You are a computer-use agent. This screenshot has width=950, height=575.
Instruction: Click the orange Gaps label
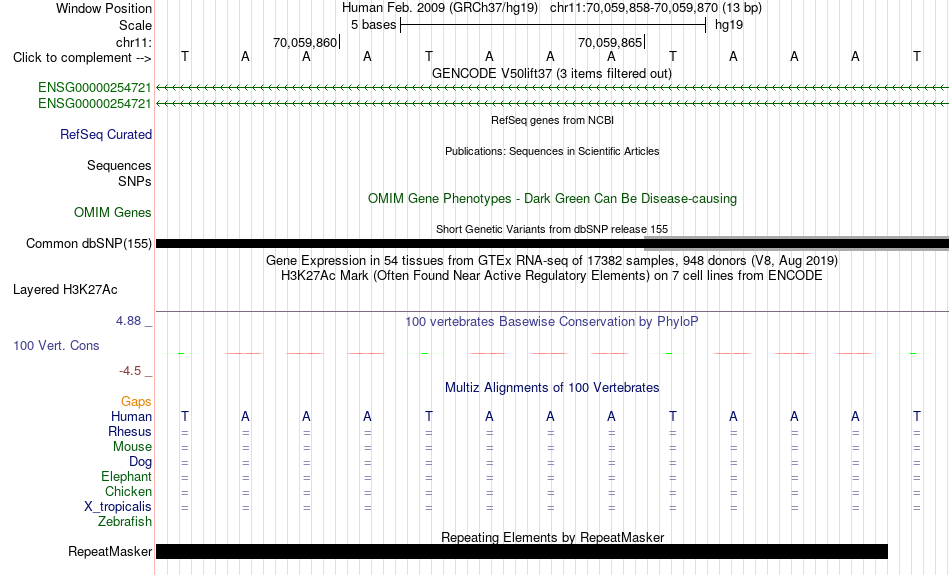(136, 402)
